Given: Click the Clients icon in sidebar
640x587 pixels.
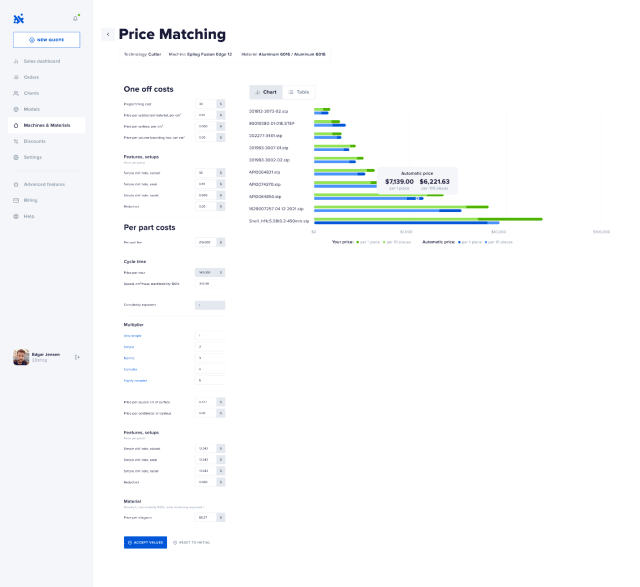Looking at the screenshot, I should click(x=16, y=93).
